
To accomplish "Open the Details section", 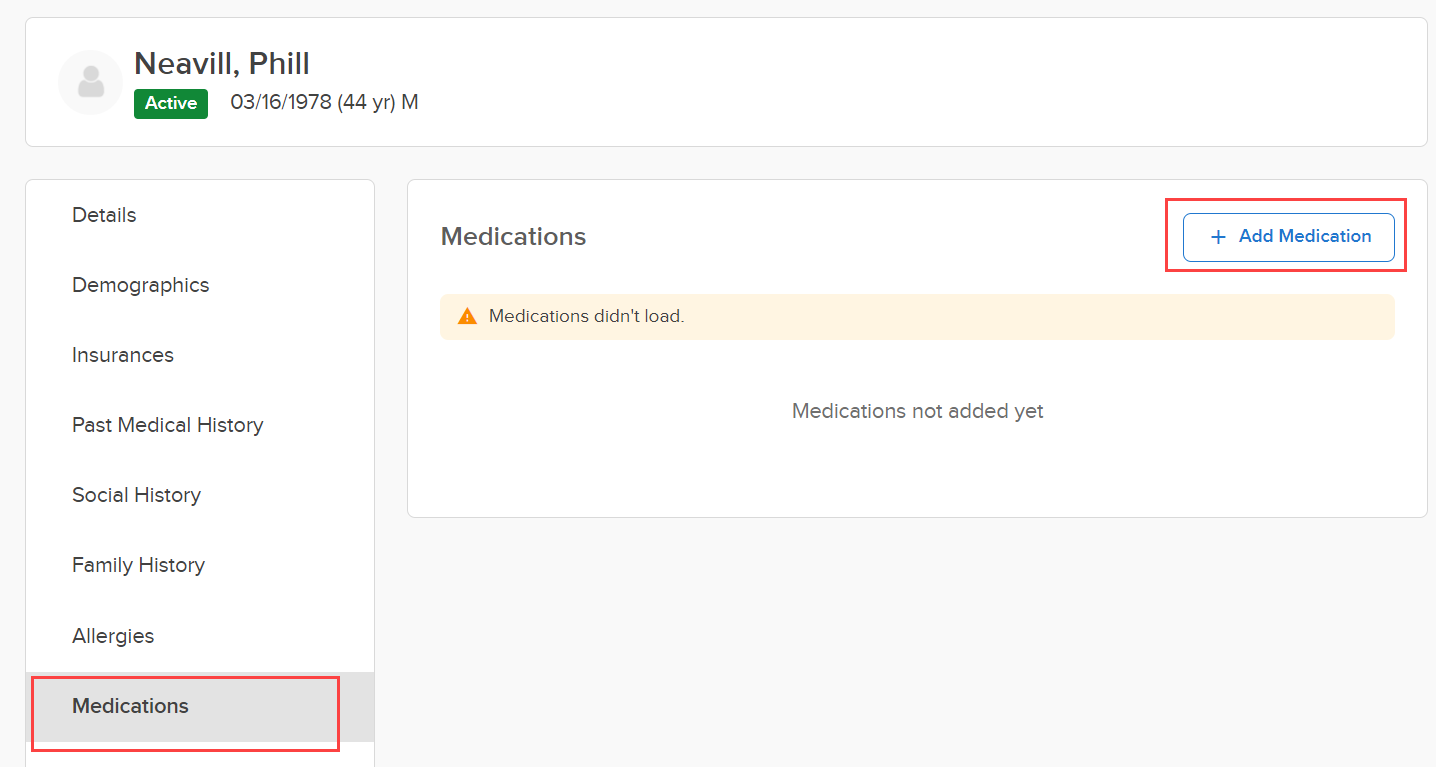I will coord(104,215).
